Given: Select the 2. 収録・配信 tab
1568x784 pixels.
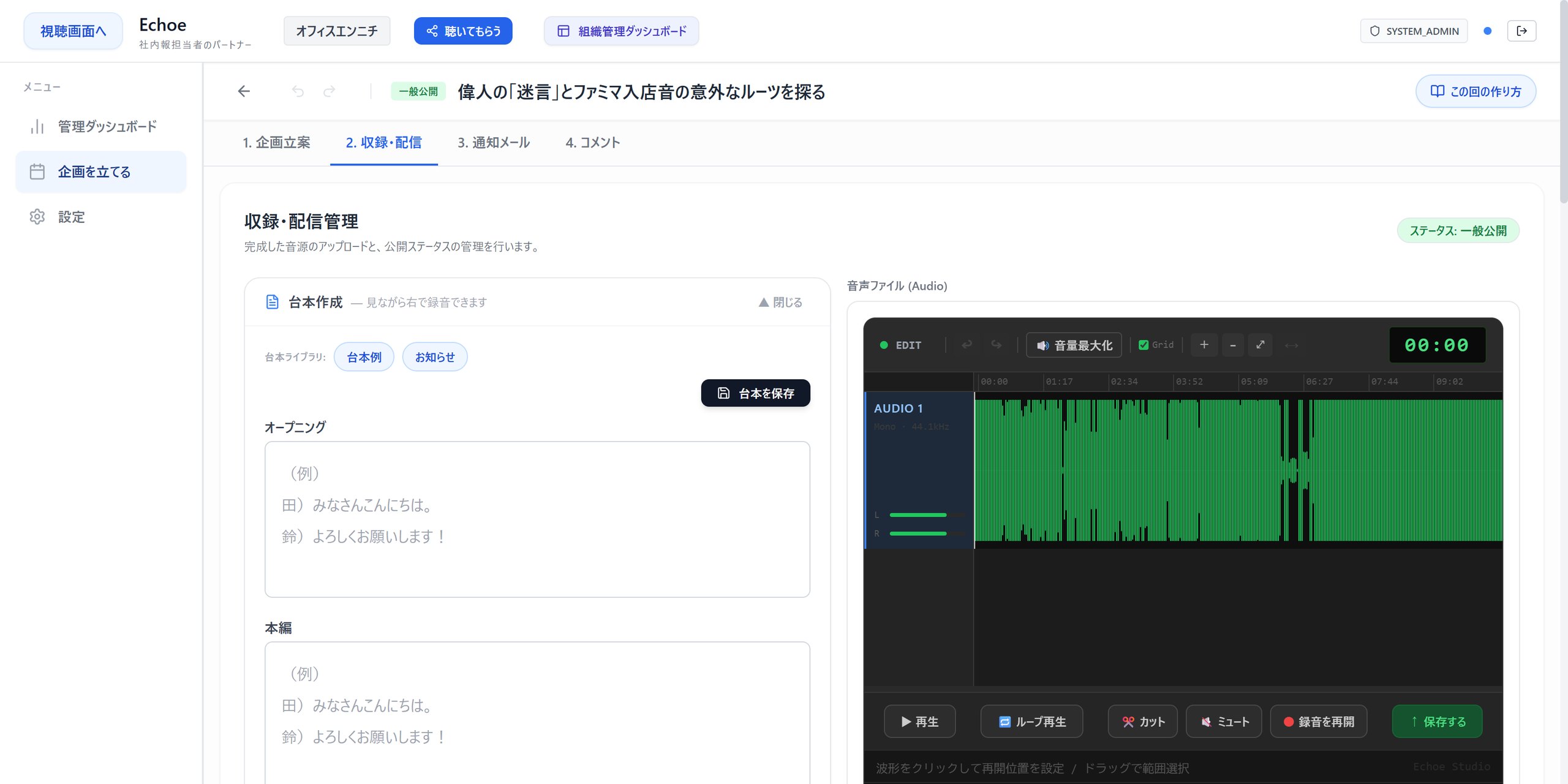Looking at the screenshot, I should [x=383, y=142].
